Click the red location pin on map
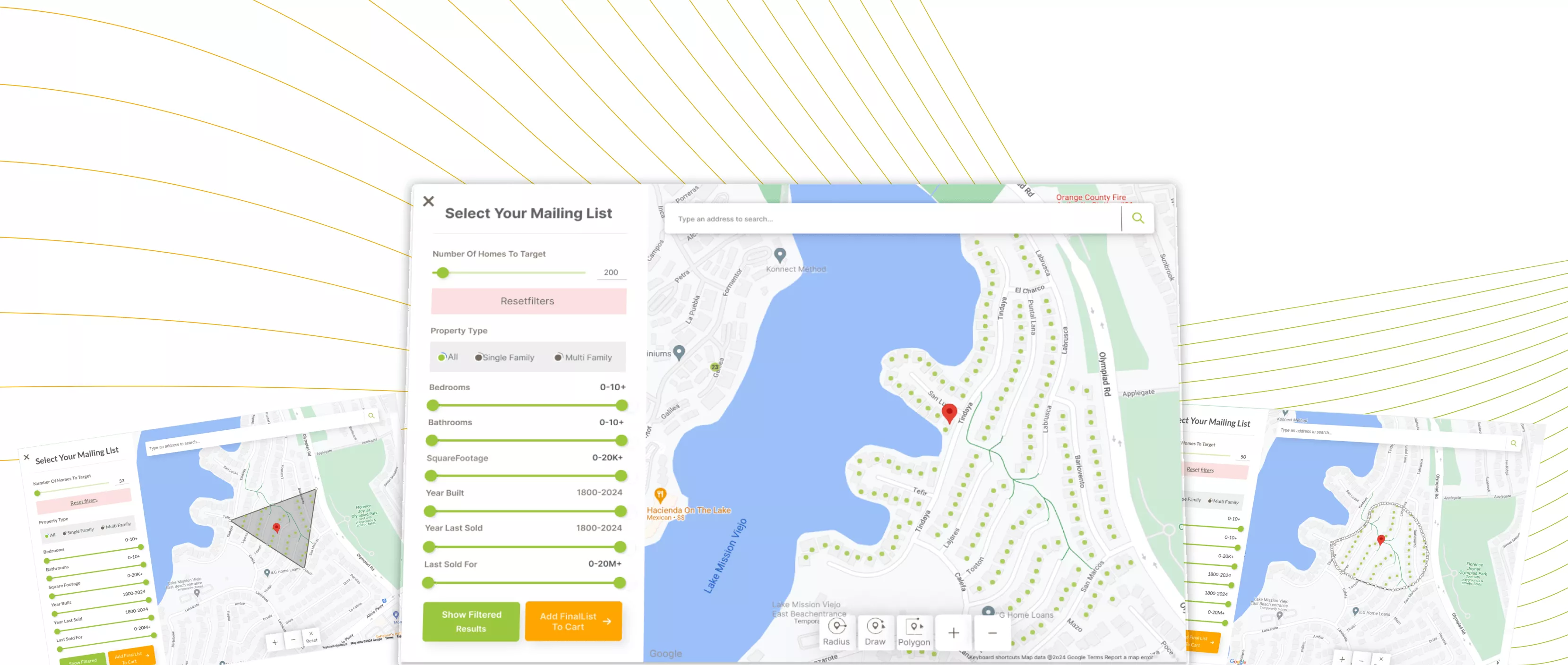The image size is (1568, 665). 949,412
